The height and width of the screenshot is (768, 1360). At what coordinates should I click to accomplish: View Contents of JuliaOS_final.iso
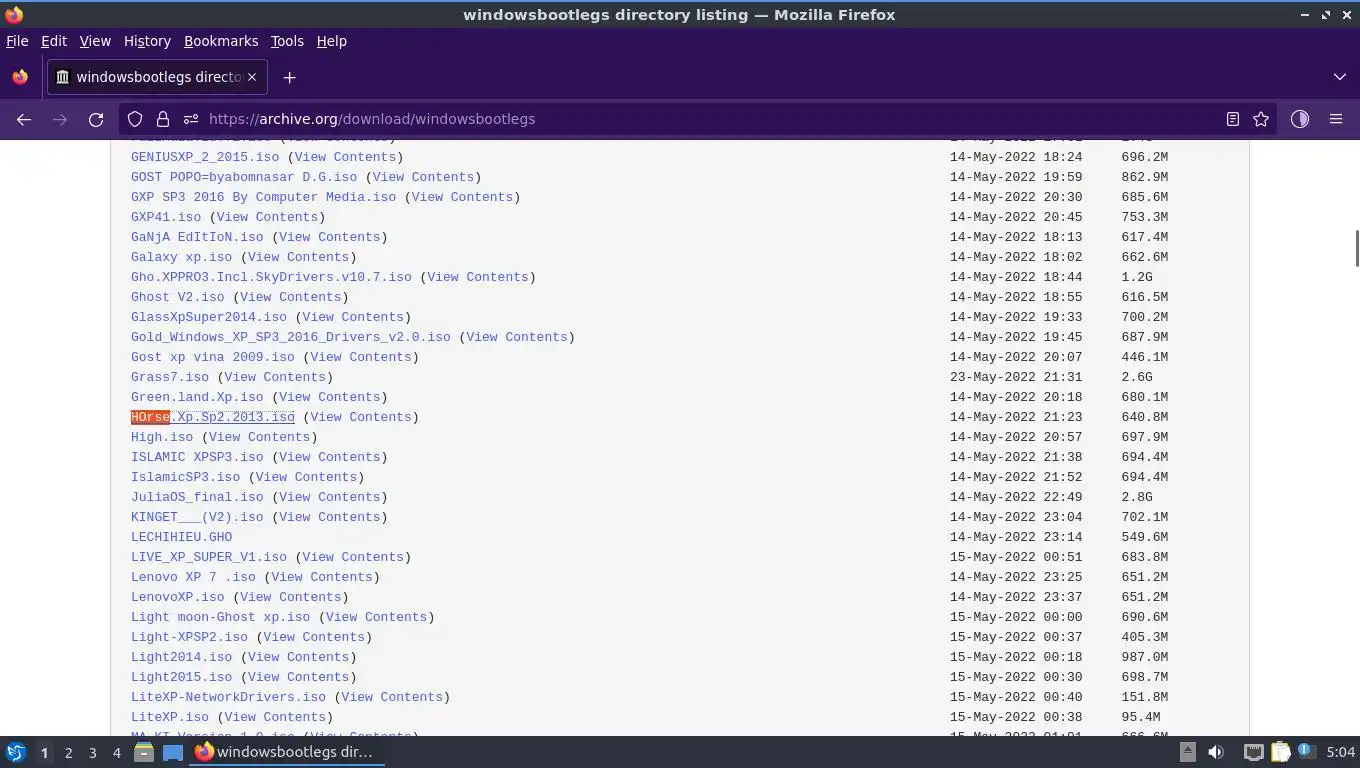point(329,497)
